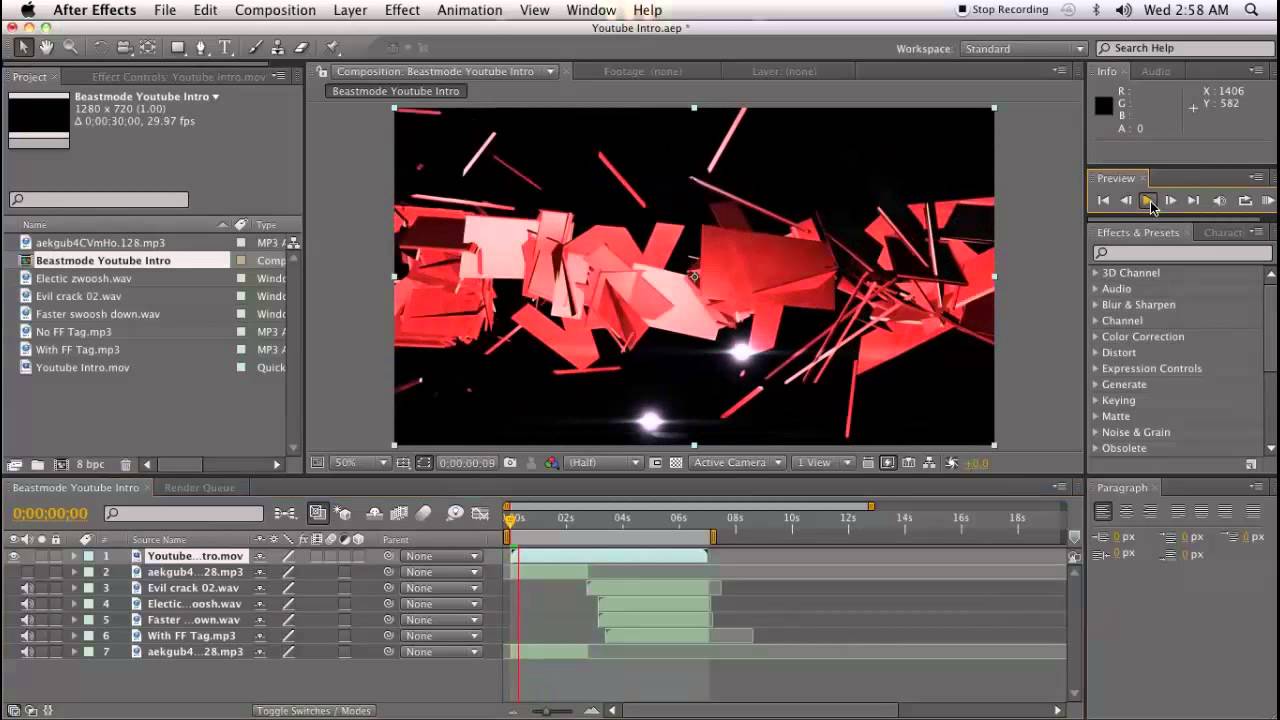Switch to the Audio panel tab
1280x720 pixels.
tap(1156, 71)
